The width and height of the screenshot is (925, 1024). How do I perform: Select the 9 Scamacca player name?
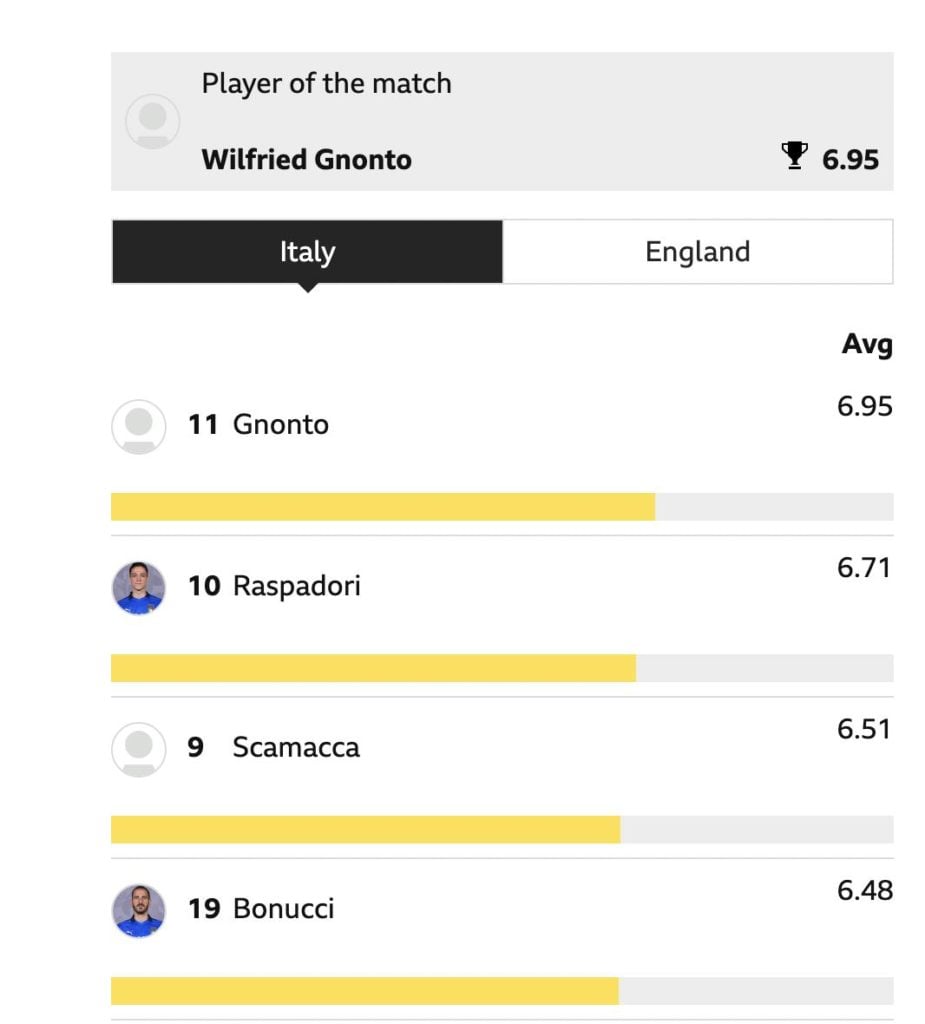pyautogui.click(x=274, y=747)
